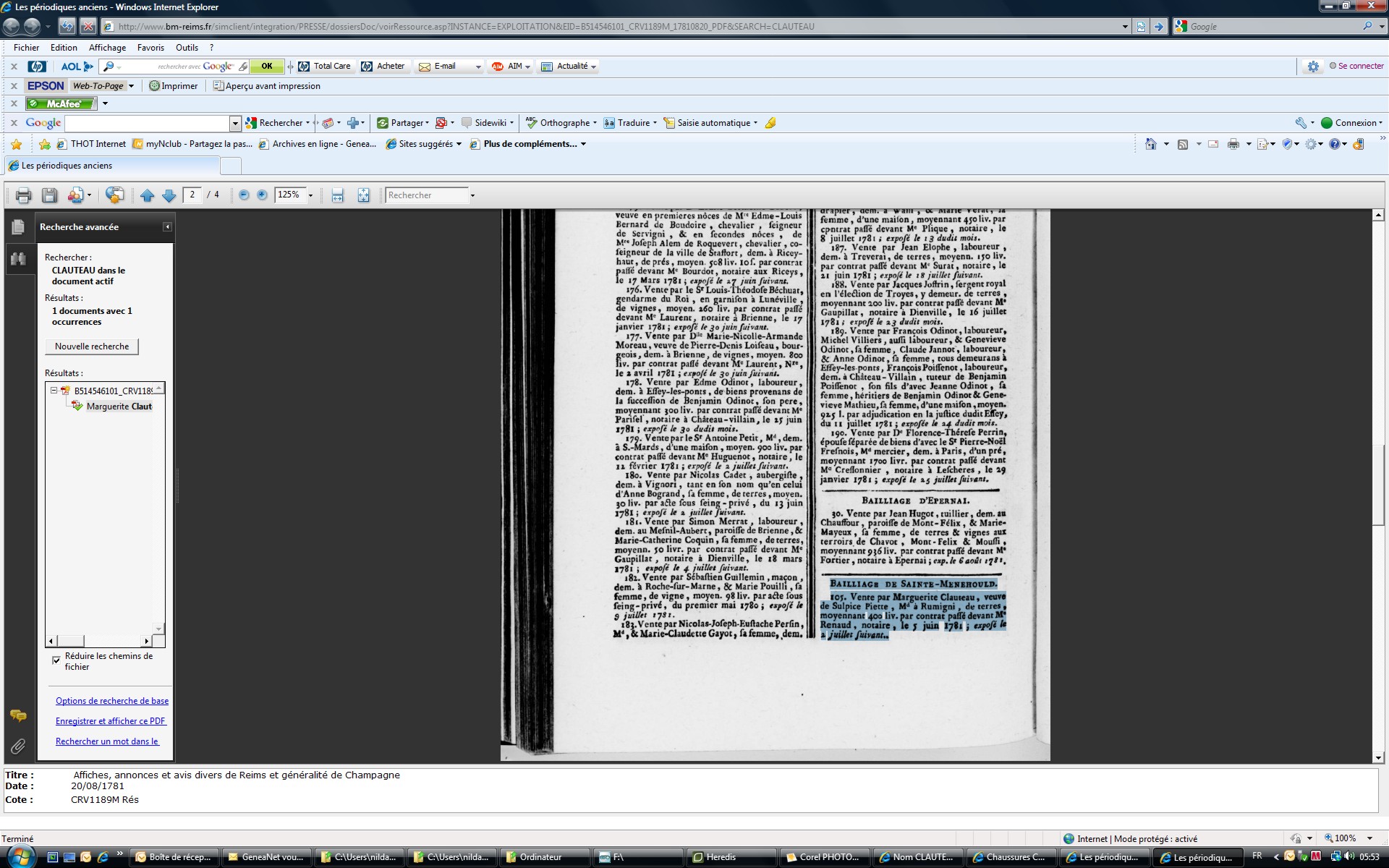Go to previous page arrow

pos(147,195)
